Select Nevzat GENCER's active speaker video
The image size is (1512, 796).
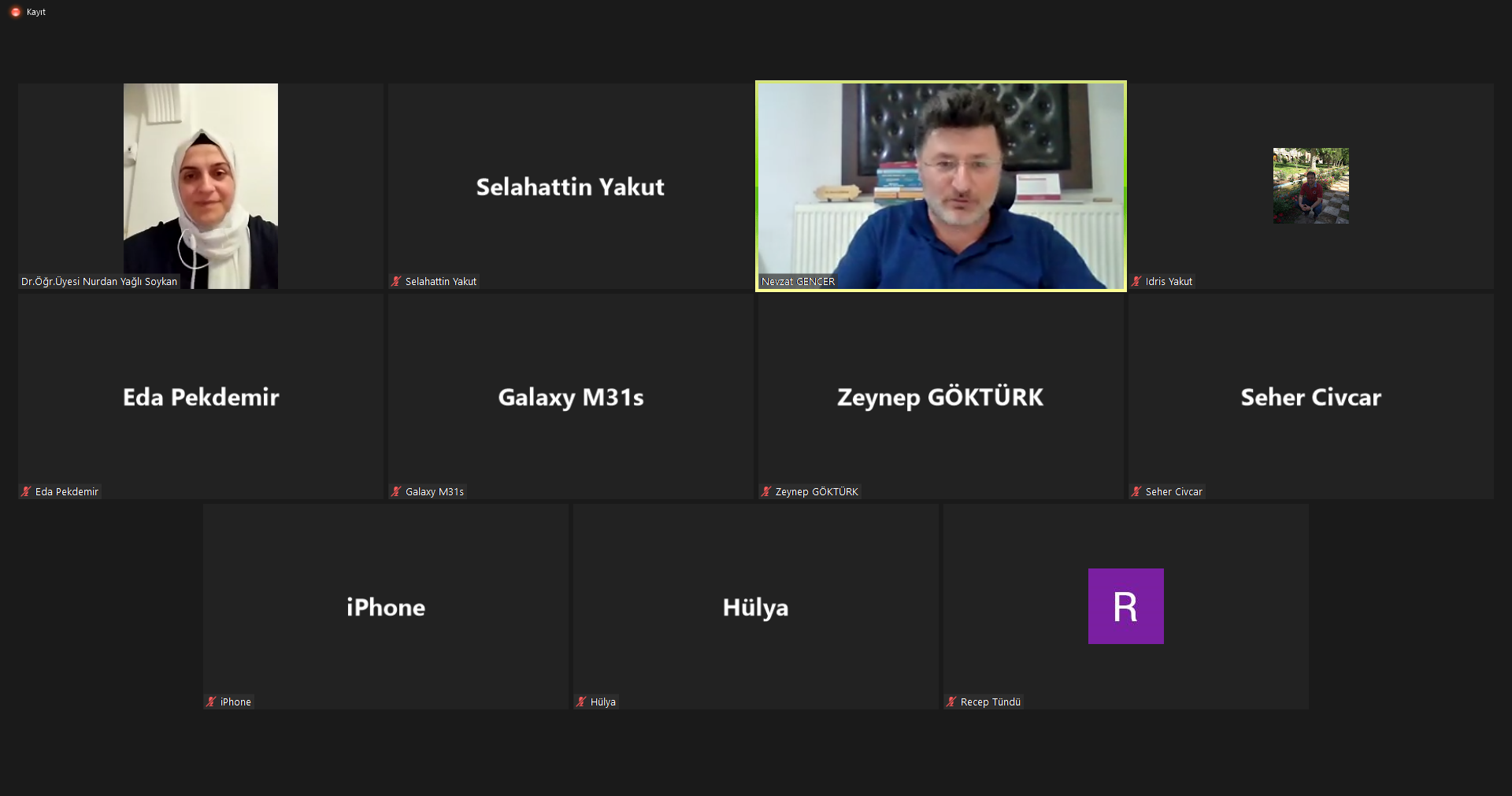(941, 186)
